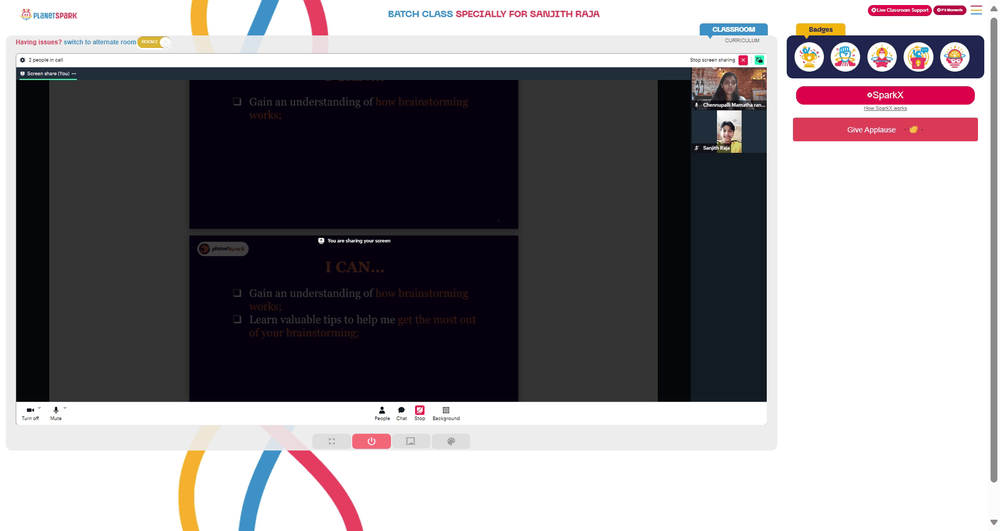Open the hamburger menu
The image size is (1000, 531).
tap(976, 10)
